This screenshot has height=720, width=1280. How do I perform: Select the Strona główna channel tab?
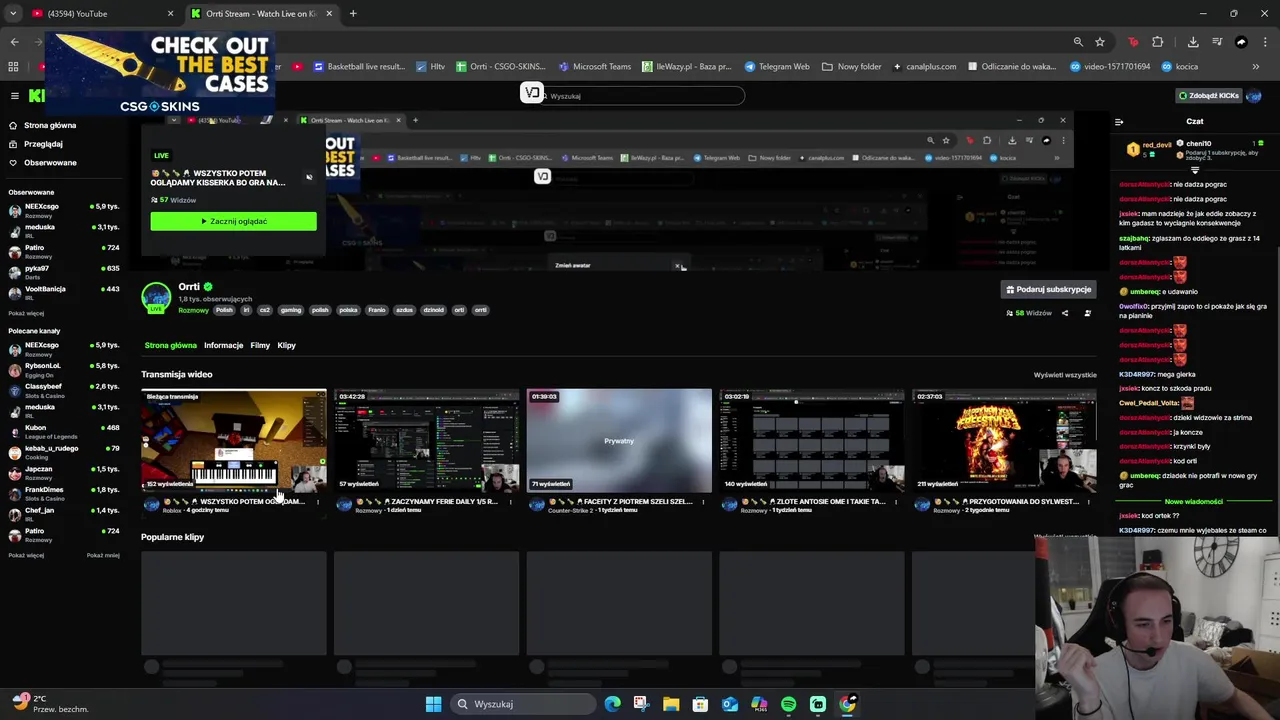pyautogui.click(x=170, y=345)
